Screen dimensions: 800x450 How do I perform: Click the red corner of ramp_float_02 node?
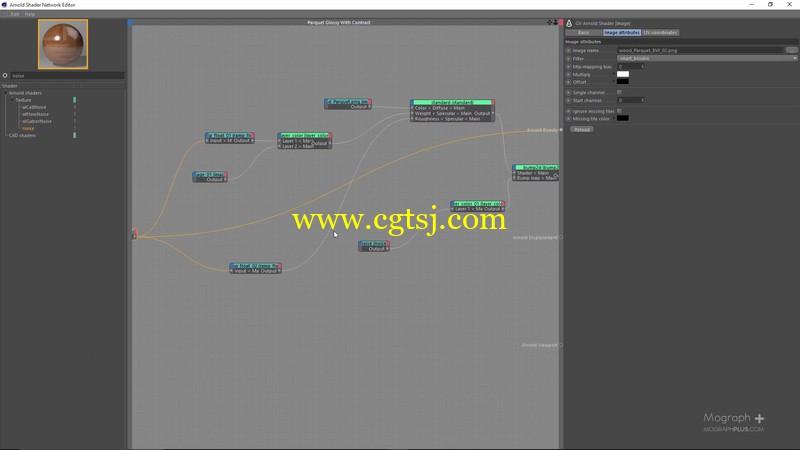(280, 266)
